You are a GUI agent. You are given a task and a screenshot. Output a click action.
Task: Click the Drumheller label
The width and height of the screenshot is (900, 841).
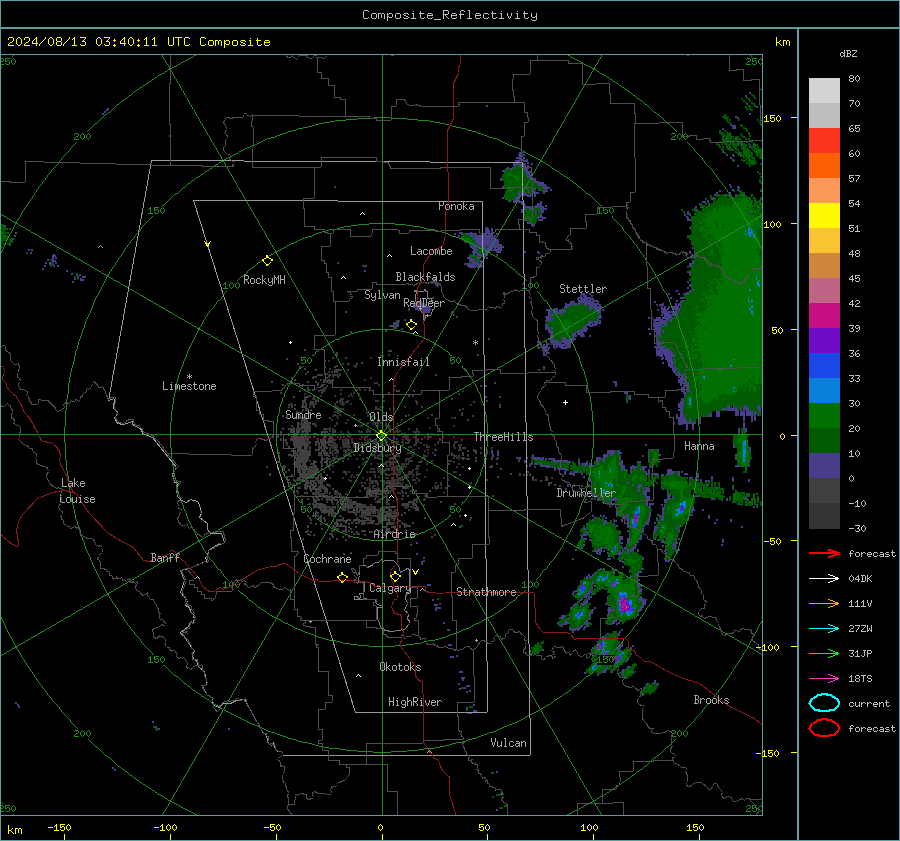[585, 493]
